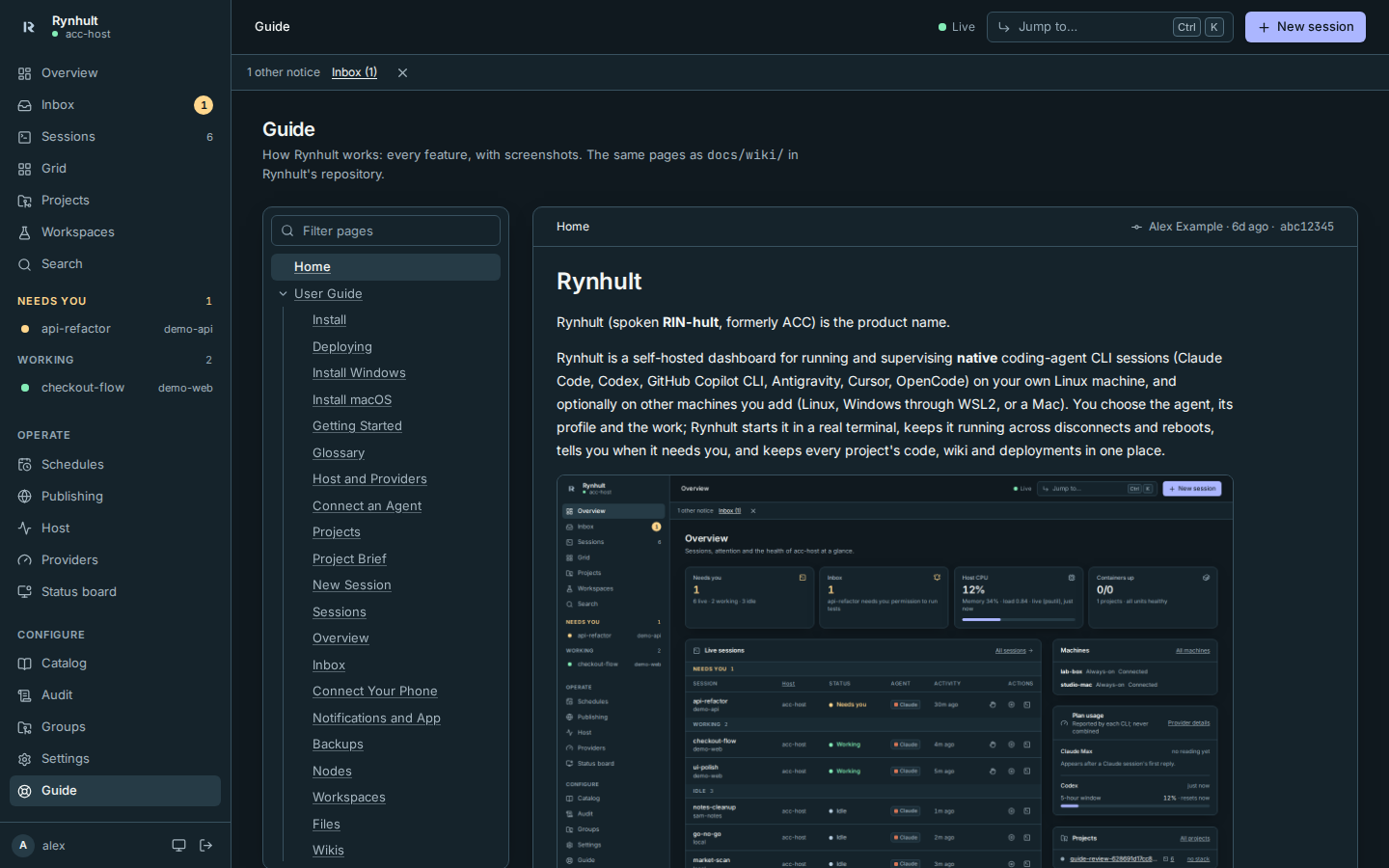The height and width of the screenshot is (868, 1389).
Task: Open the Inbox item in the sidebar
Action: (115, 105)
